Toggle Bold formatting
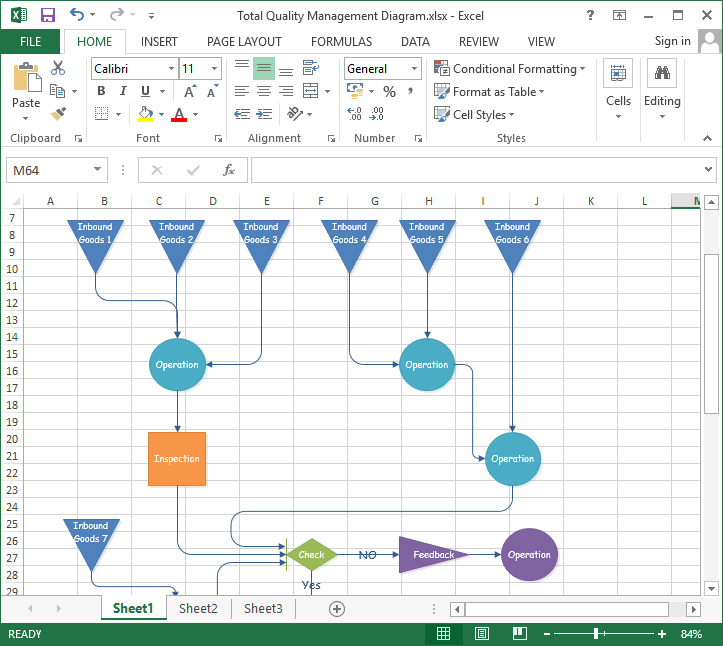The image size is (723, 646). 101,92
